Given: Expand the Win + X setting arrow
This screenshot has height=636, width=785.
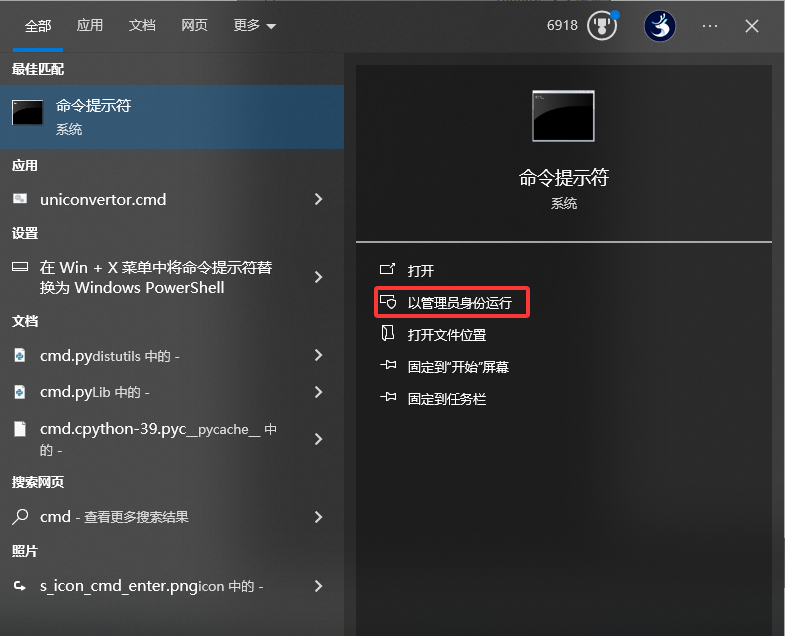Looking at the screenshot, I should (x=318, y=277).
